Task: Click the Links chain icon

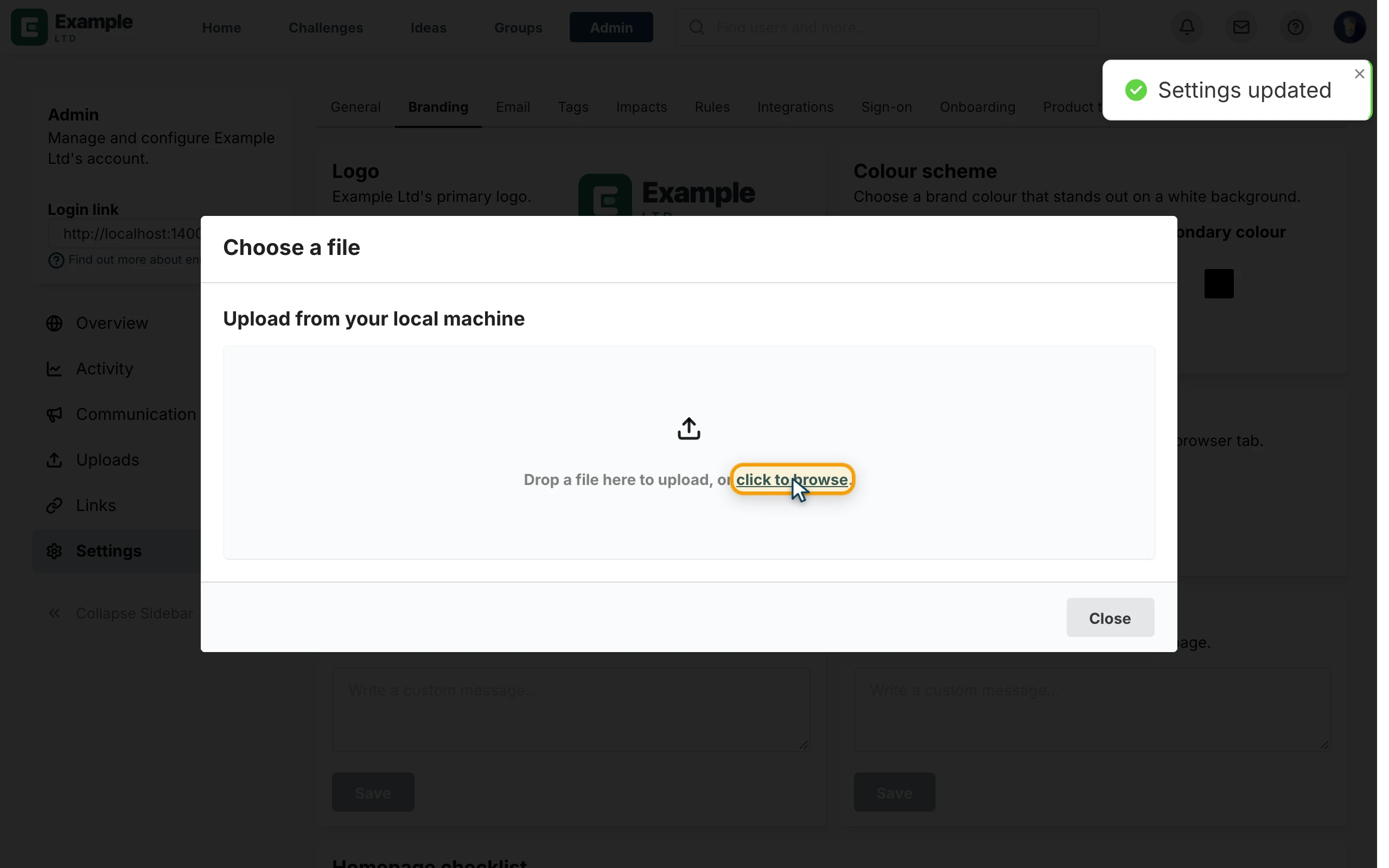Action: click(x=54, y=505)
